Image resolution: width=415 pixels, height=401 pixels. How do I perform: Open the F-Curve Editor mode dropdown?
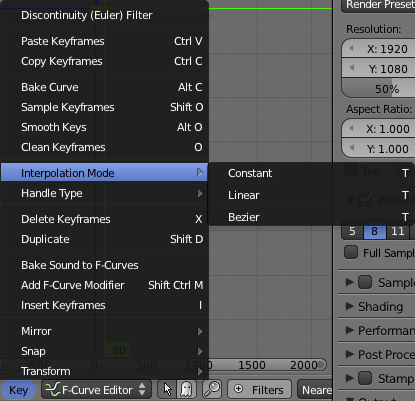pos(96,389)
